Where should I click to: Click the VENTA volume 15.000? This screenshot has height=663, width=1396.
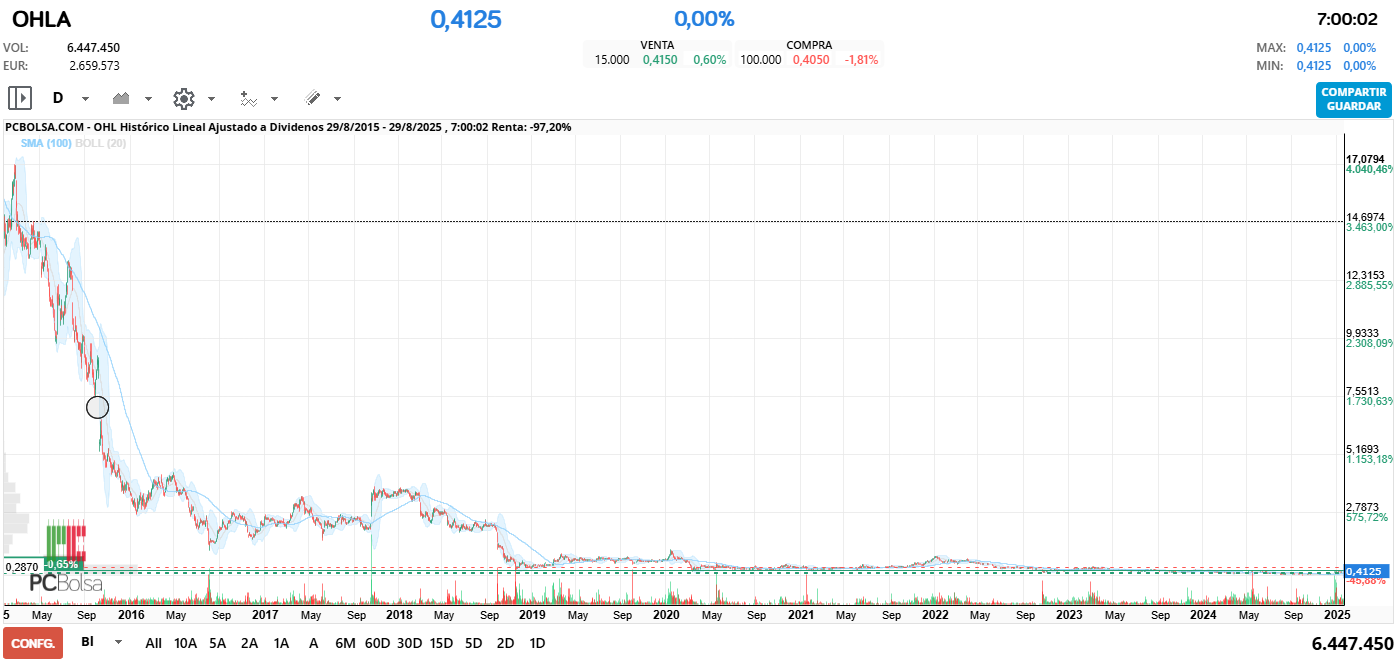pyautogui.click(x=612, y=60)
